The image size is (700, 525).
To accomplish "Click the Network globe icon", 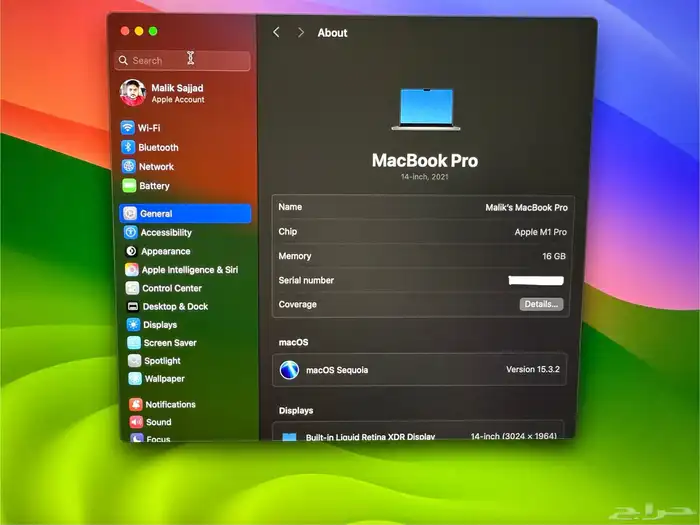I will click(129, 167).
